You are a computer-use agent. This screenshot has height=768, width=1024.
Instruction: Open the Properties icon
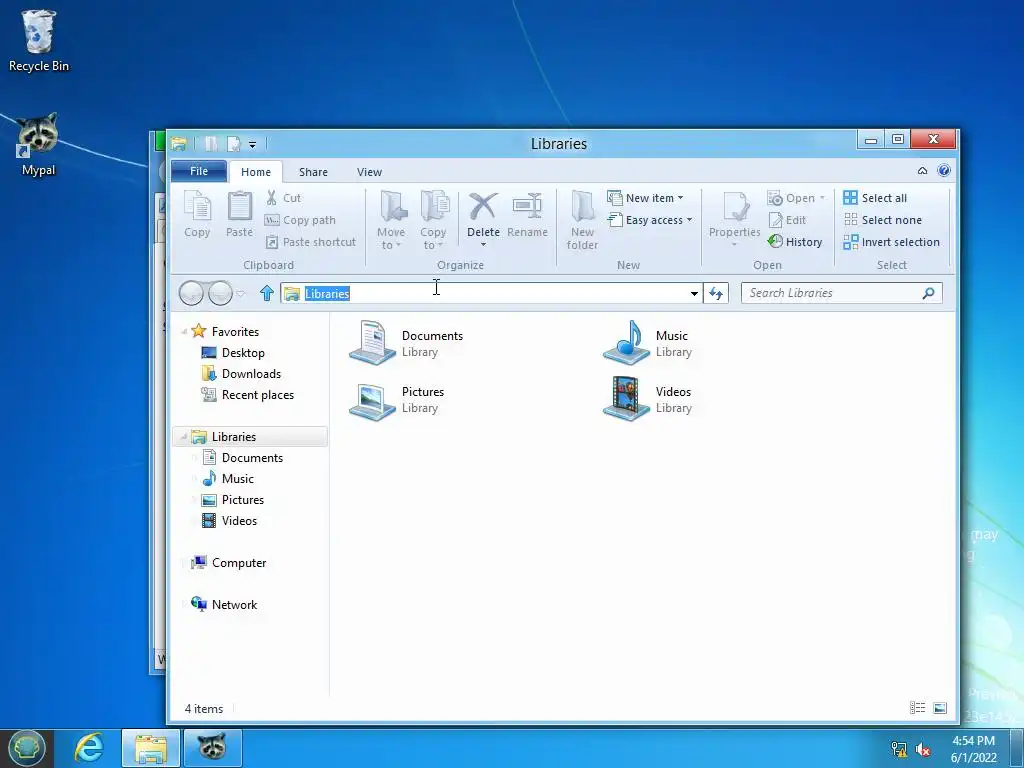coord(735,206)
